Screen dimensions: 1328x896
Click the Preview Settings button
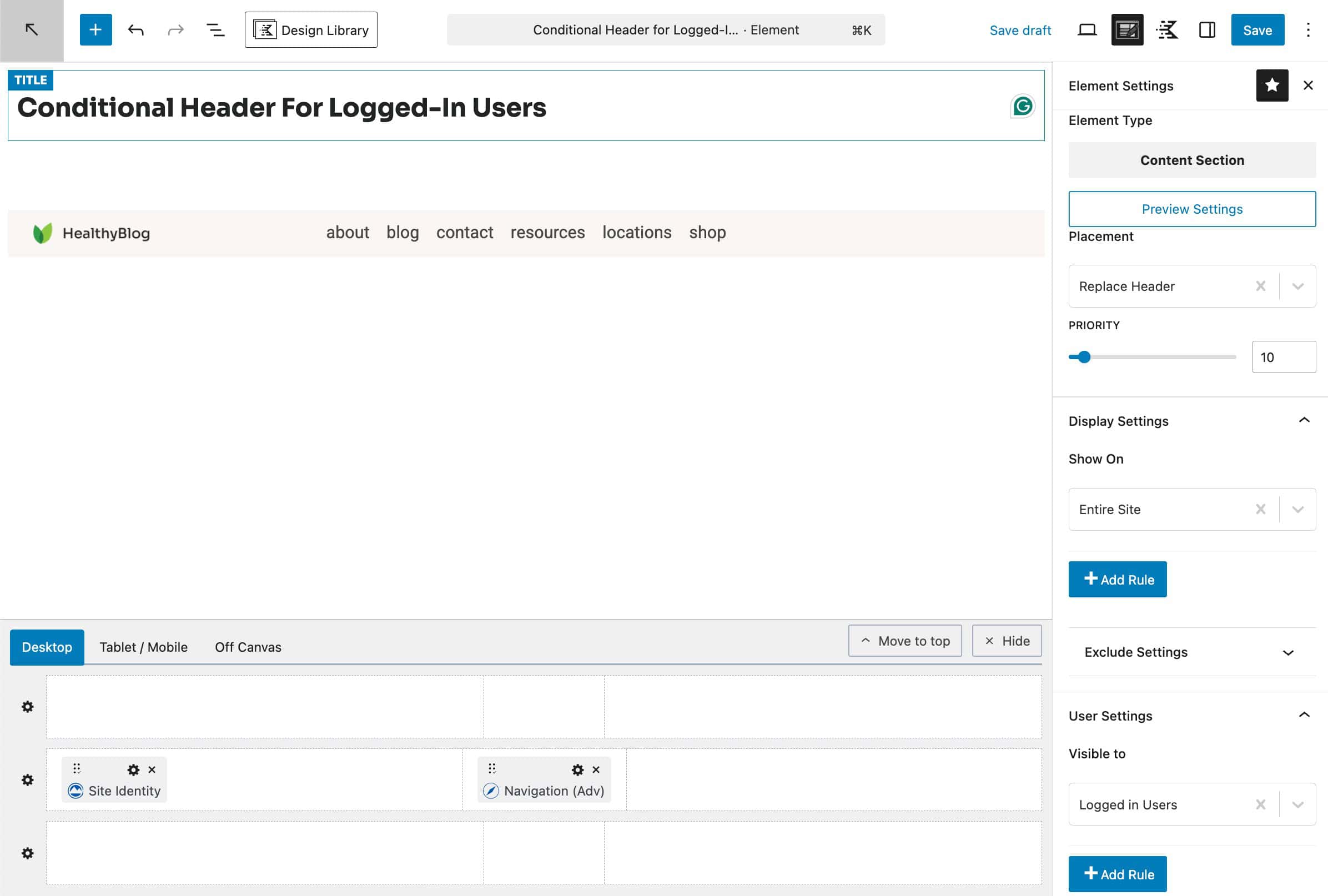pyautogui.click(x=1191, y=209)
